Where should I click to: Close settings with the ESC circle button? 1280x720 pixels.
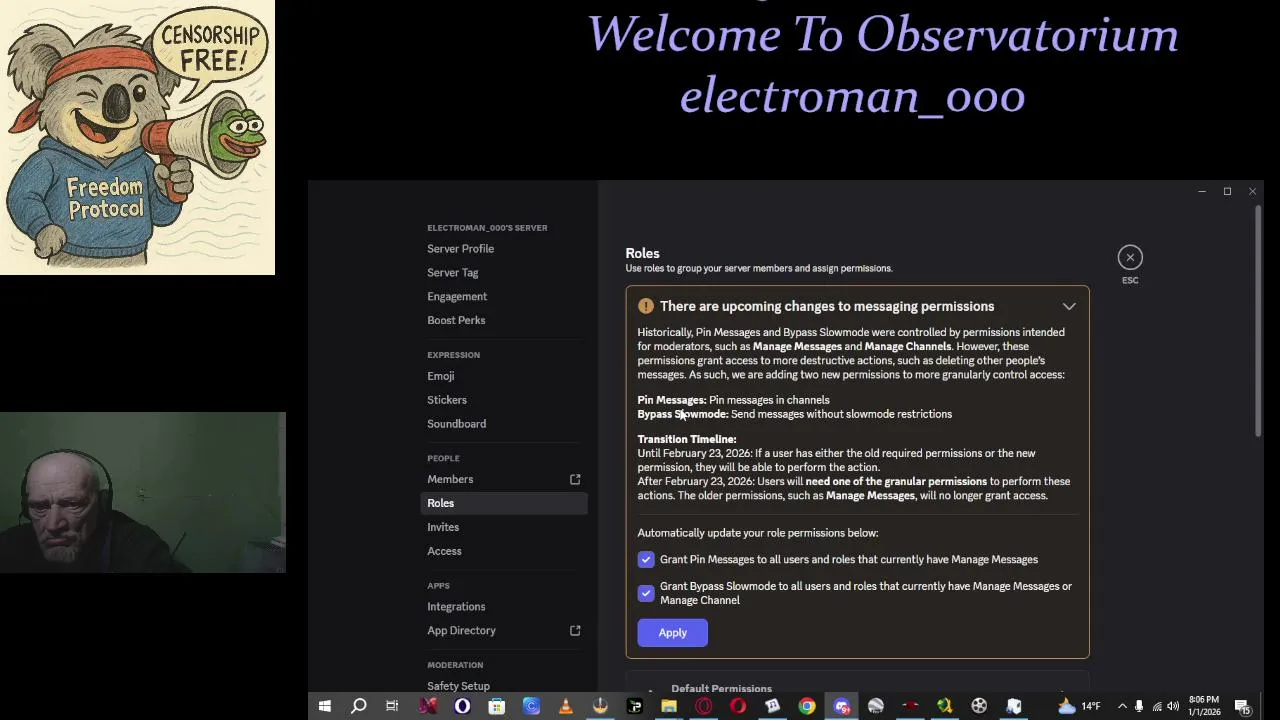tap(1130, 258)
